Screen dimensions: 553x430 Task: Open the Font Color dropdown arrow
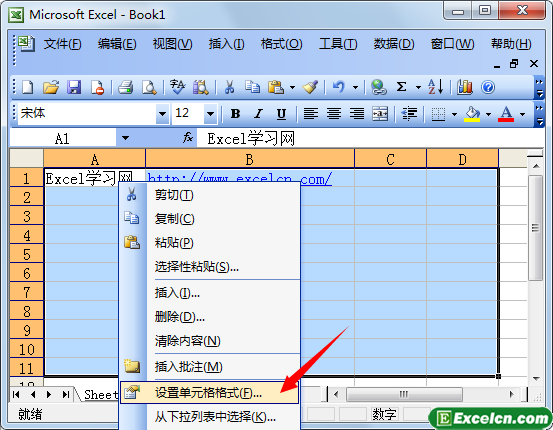click(x=523, y=114)
